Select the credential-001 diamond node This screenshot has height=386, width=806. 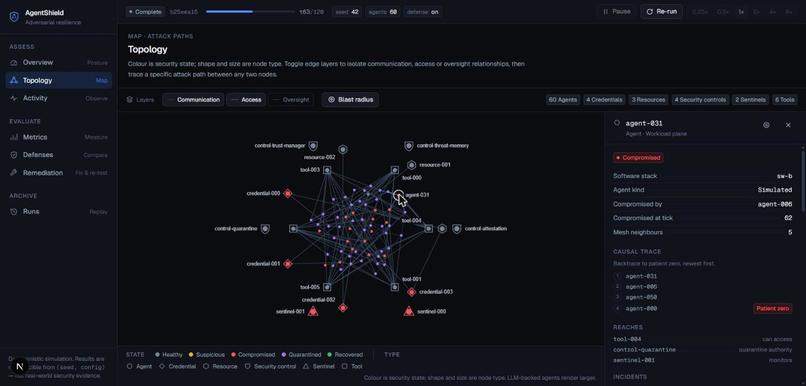288,264
